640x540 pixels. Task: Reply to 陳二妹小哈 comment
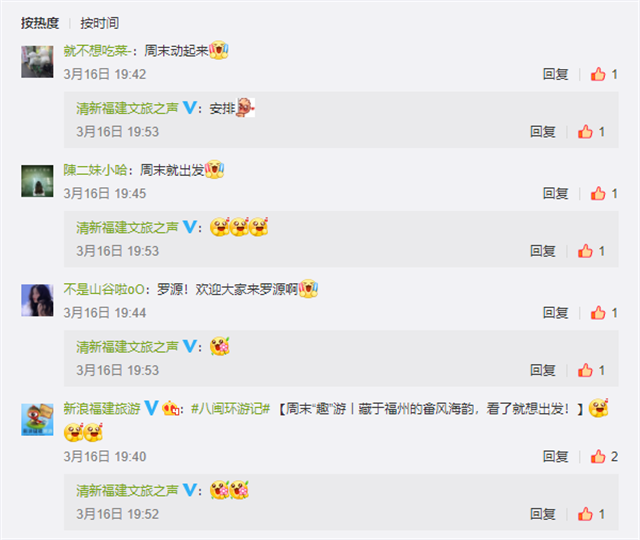pyautogui.click(x=556, y=193)
